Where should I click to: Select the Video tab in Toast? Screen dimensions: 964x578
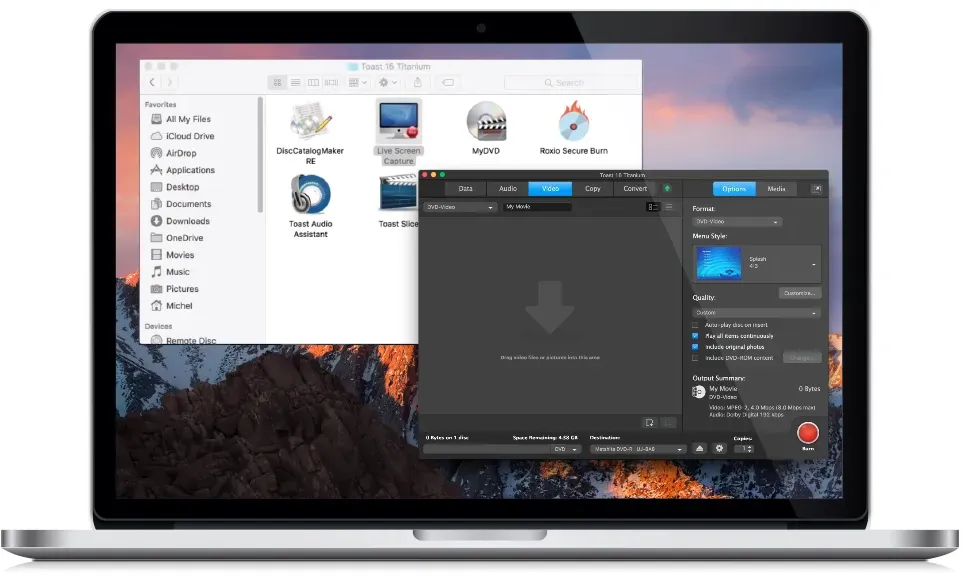pyautogui.click(x=550, y=189)
